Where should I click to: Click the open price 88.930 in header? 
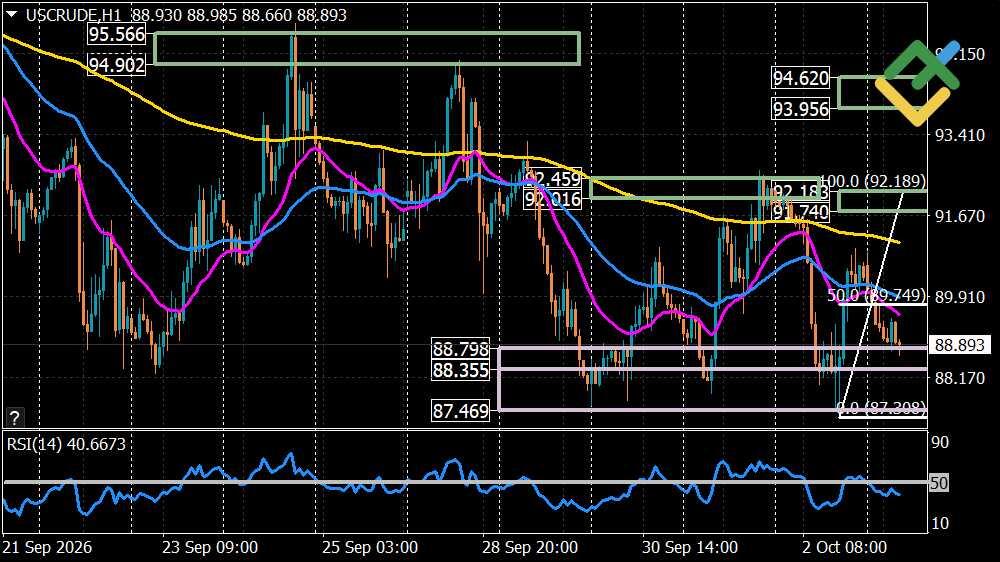pyautogui.click(x=157, y=15)
